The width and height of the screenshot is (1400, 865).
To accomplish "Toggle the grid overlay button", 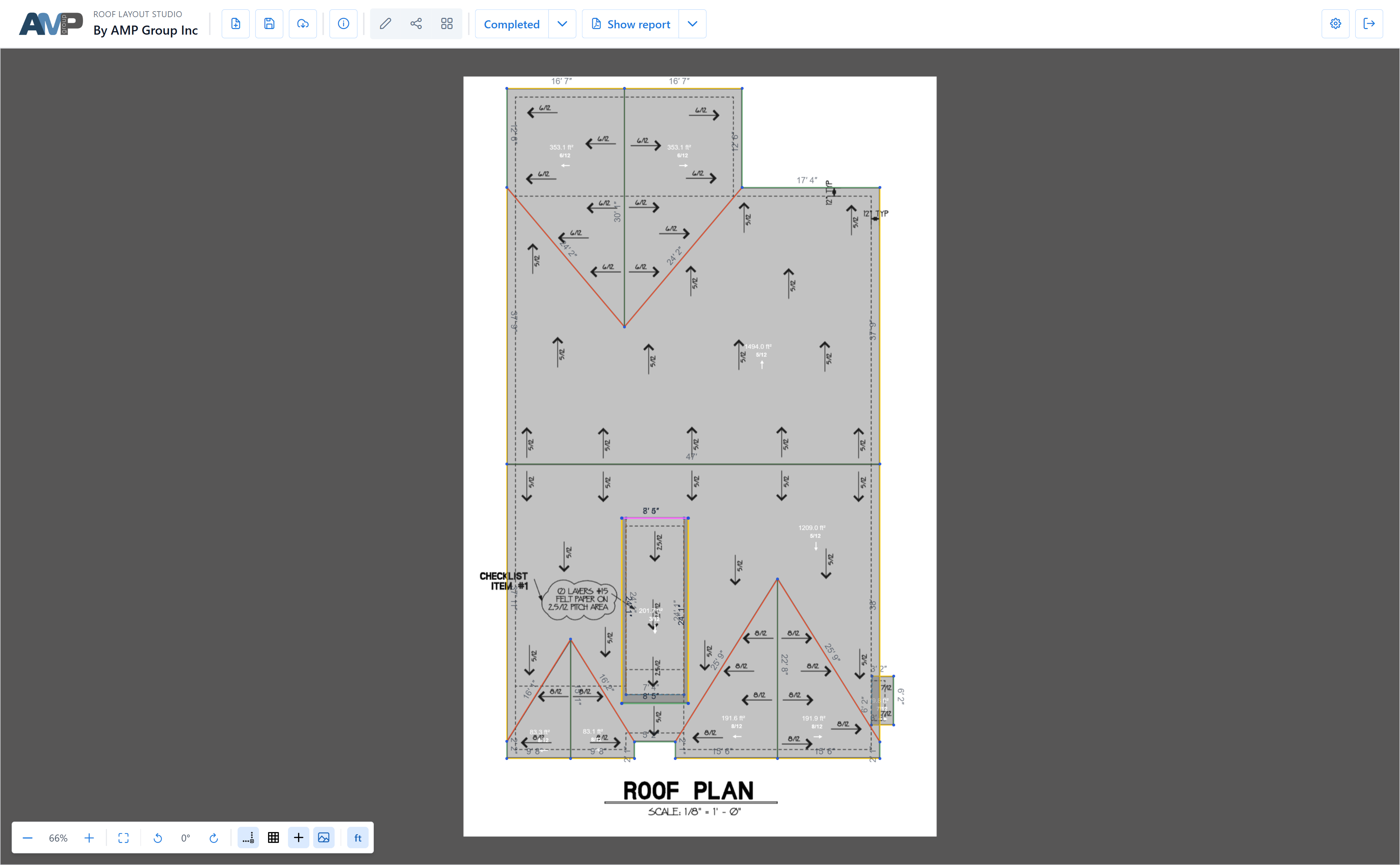I will click(x=273, y=838).
